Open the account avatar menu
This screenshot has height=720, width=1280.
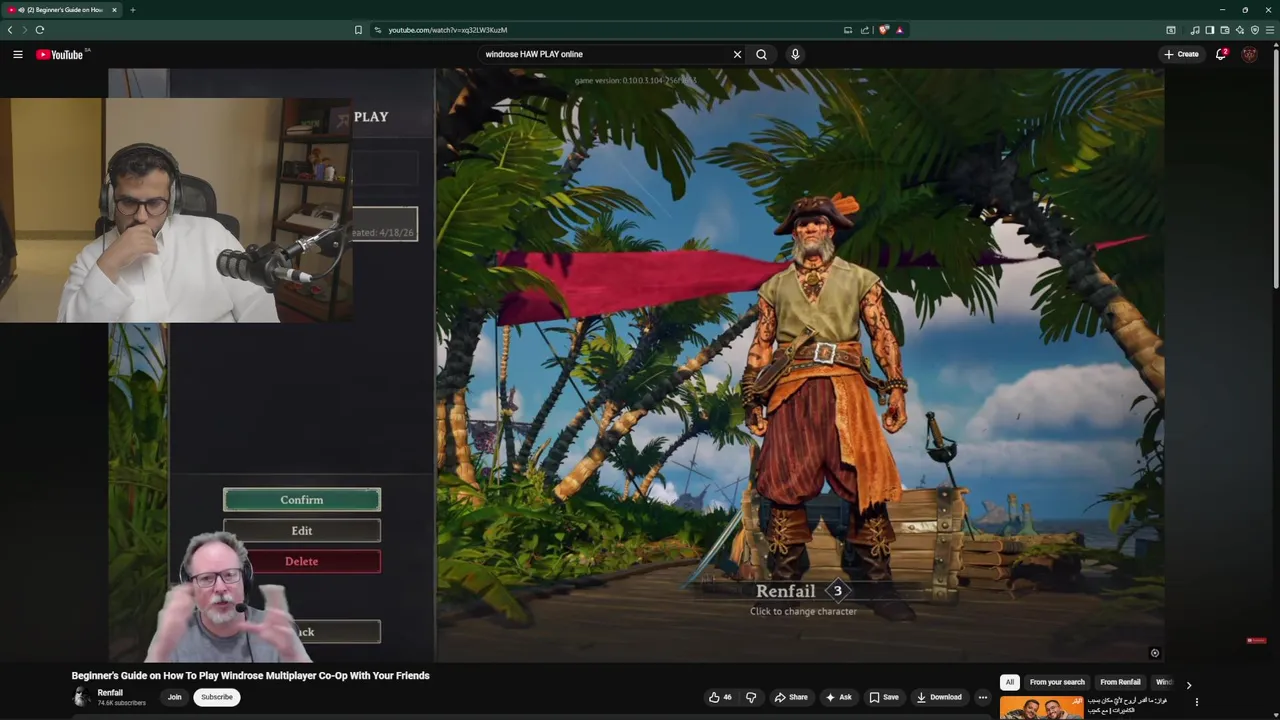(x=1250, y=54)
